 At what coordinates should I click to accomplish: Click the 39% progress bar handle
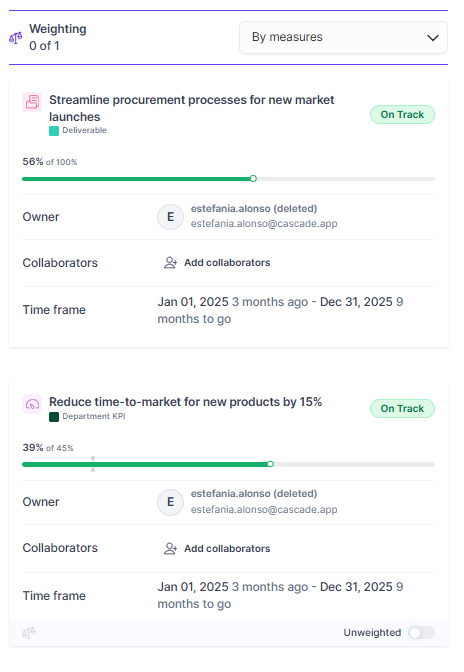270,464
